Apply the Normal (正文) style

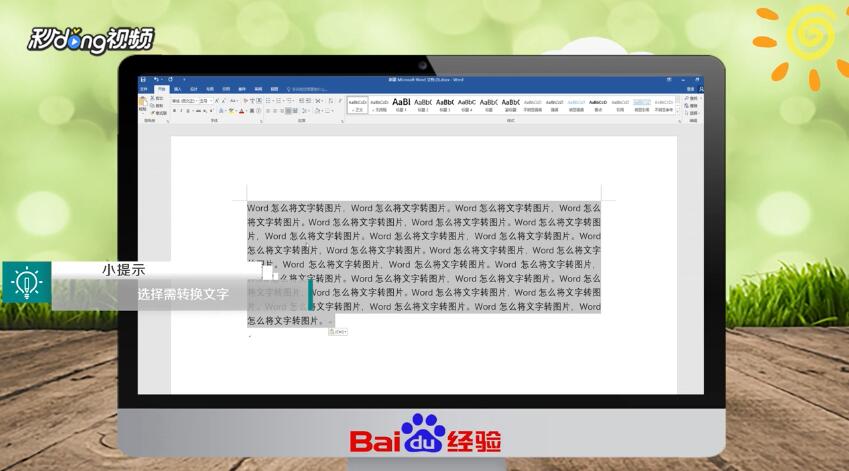click(x=357, y=105)
